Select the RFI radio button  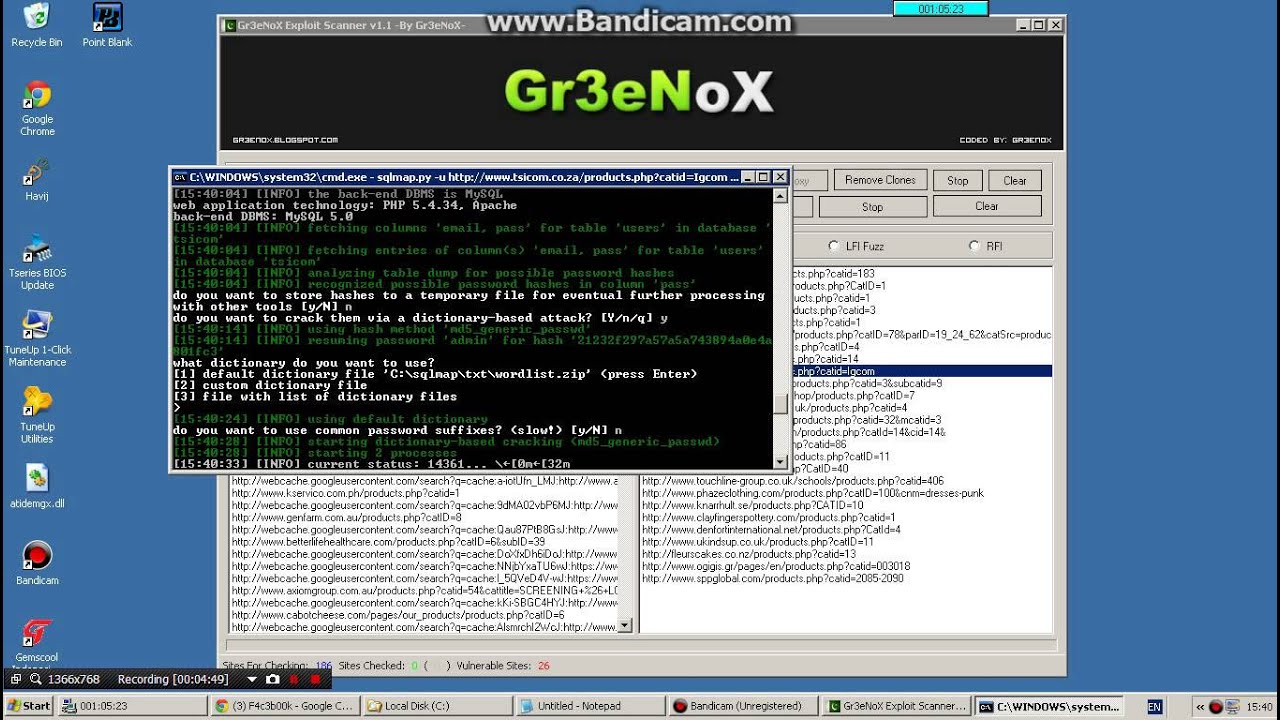pos(974,246)
